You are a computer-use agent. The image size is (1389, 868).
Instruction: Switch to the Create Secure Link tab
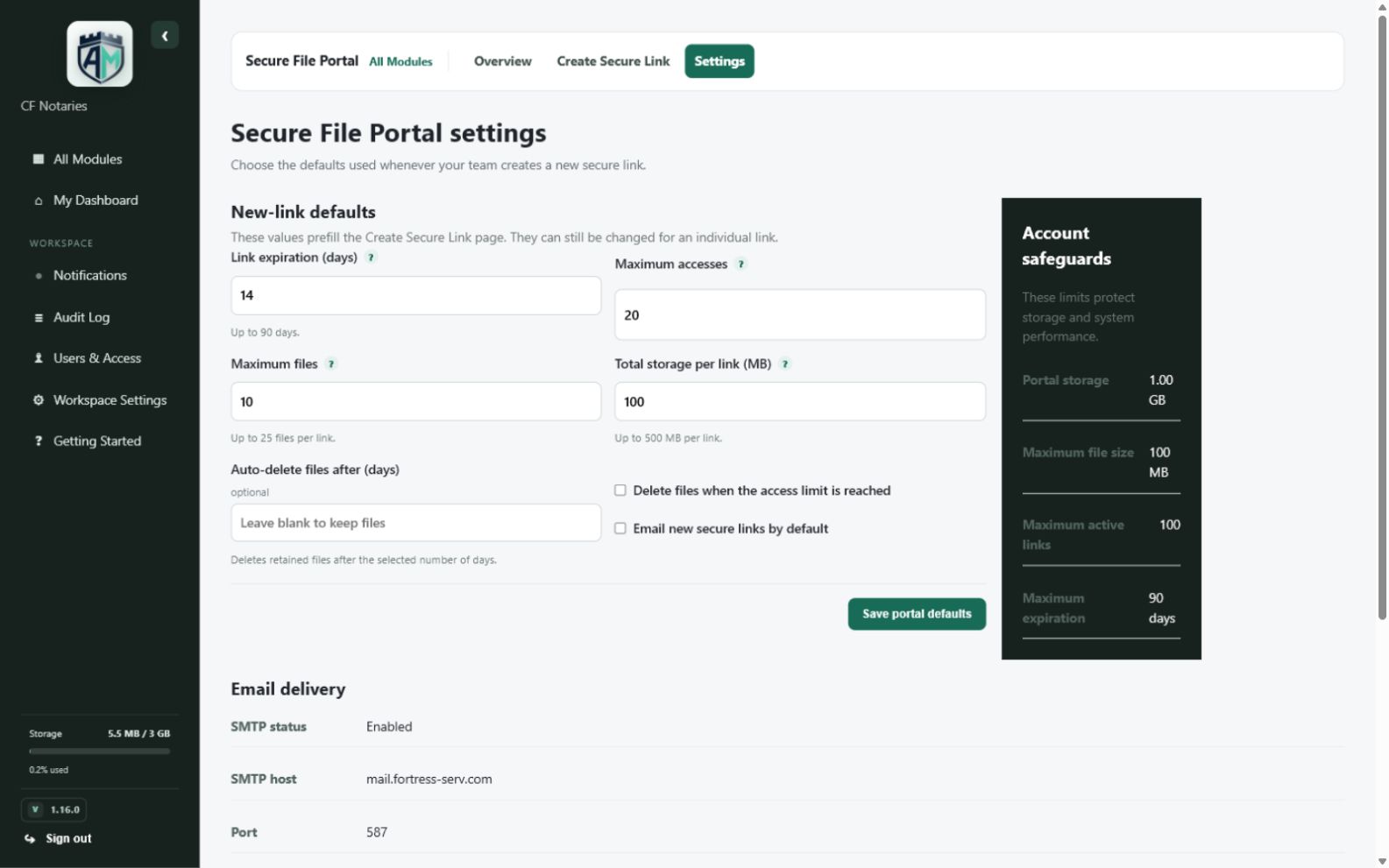pos(613,61)
